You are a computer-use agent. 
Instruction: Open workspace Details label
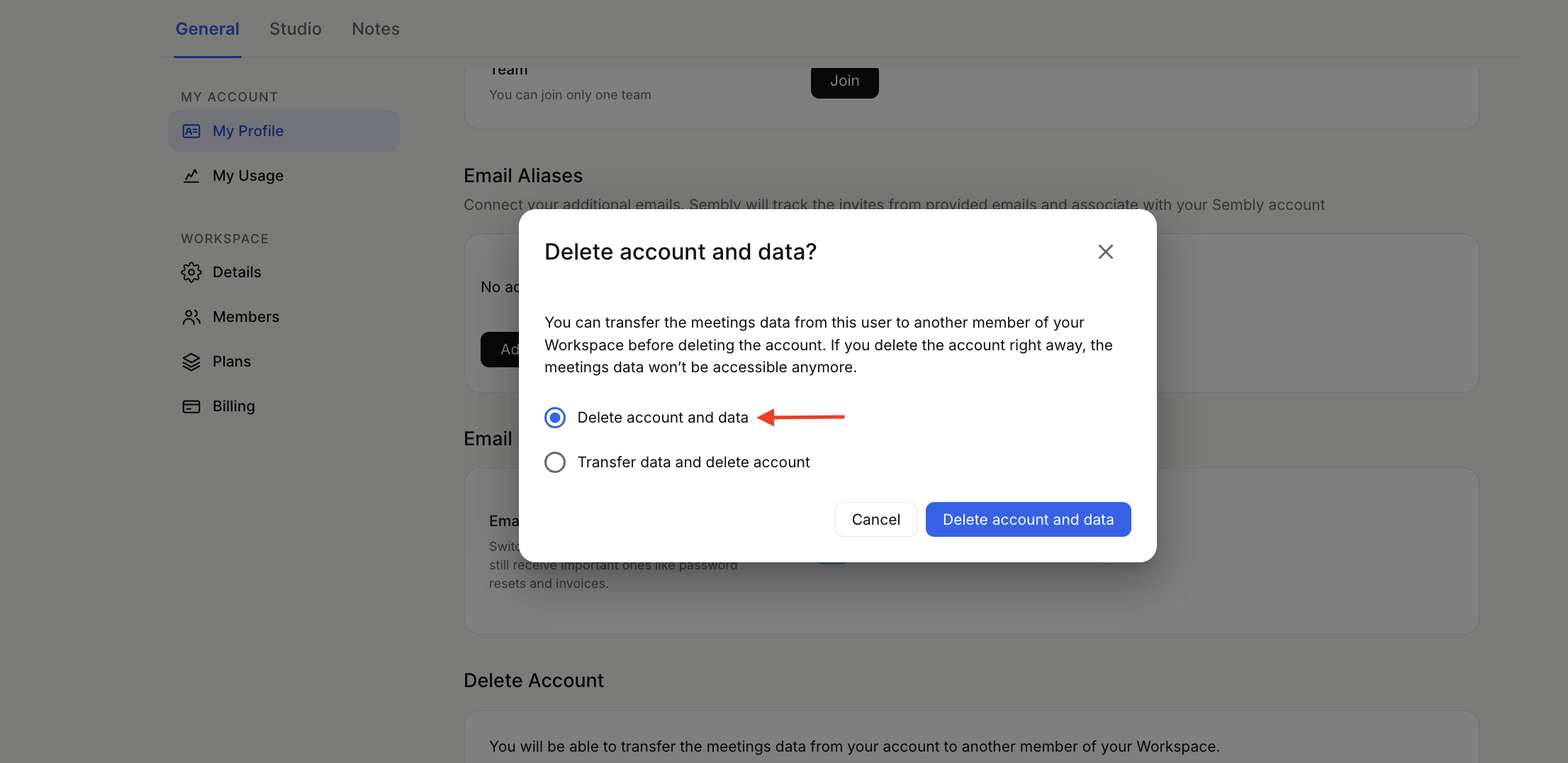[237, 272]
